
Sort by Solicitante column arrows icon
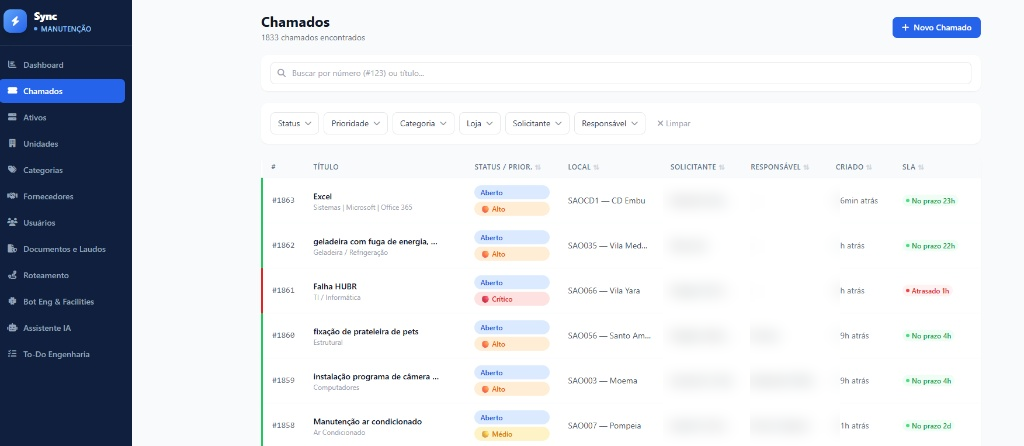tap(722, 167)
